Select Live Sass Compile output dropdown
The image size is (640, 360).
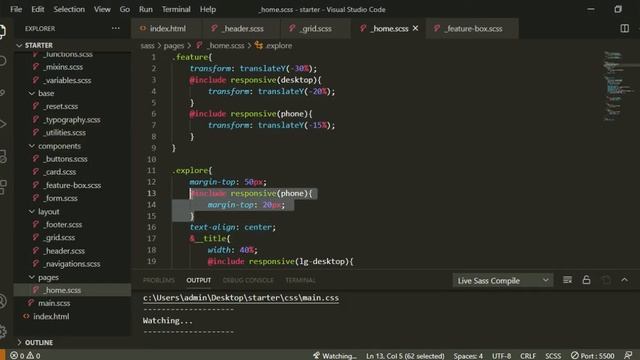click(502, 280)
